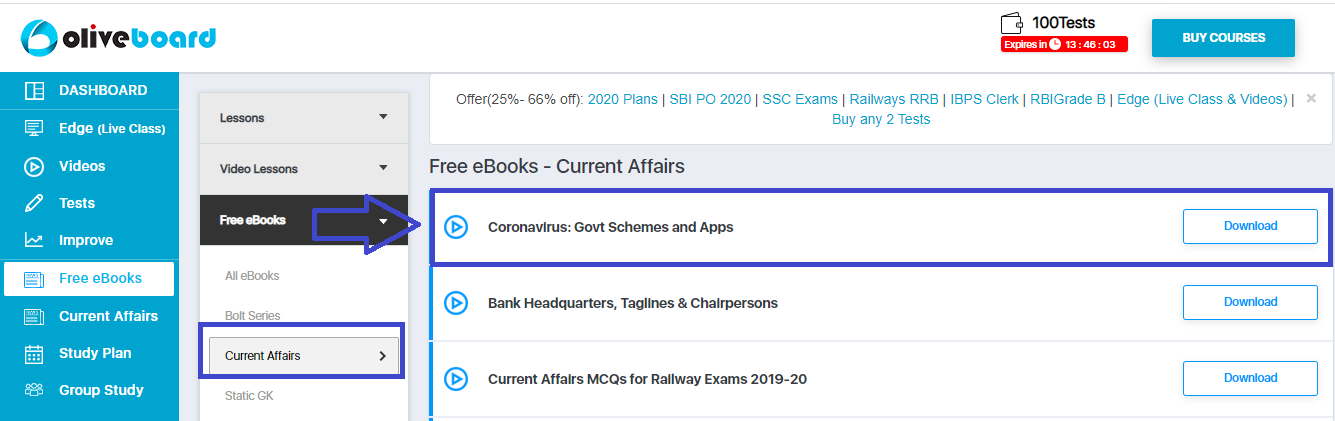The height and width of the screenshot is (421, 1335).
Task: Download Current Affairs MCQs for Railway Exams
Action: point(1250,378)
